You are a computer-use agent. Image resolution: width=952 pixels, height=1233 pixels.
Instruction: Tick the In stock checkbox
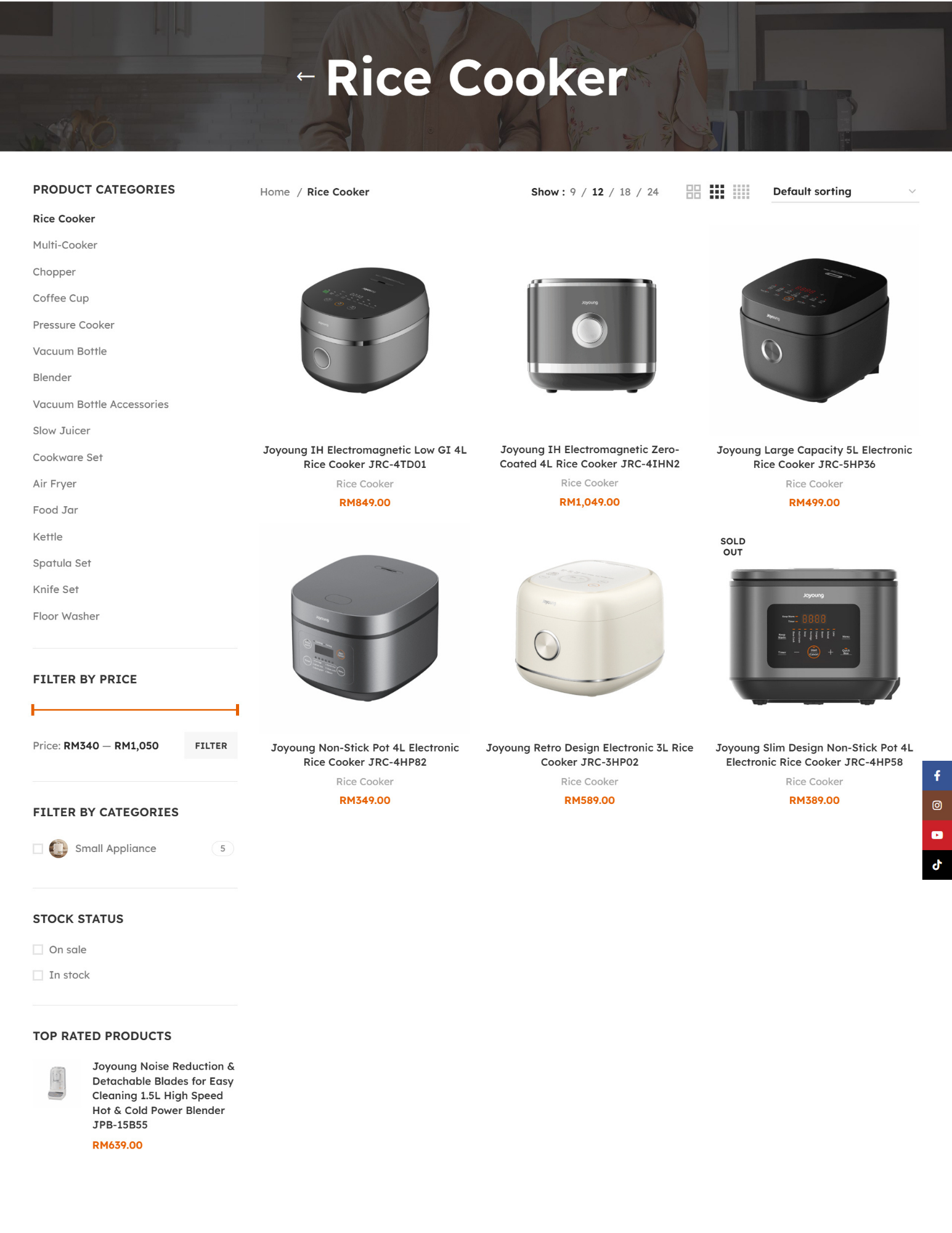point(38,975)
